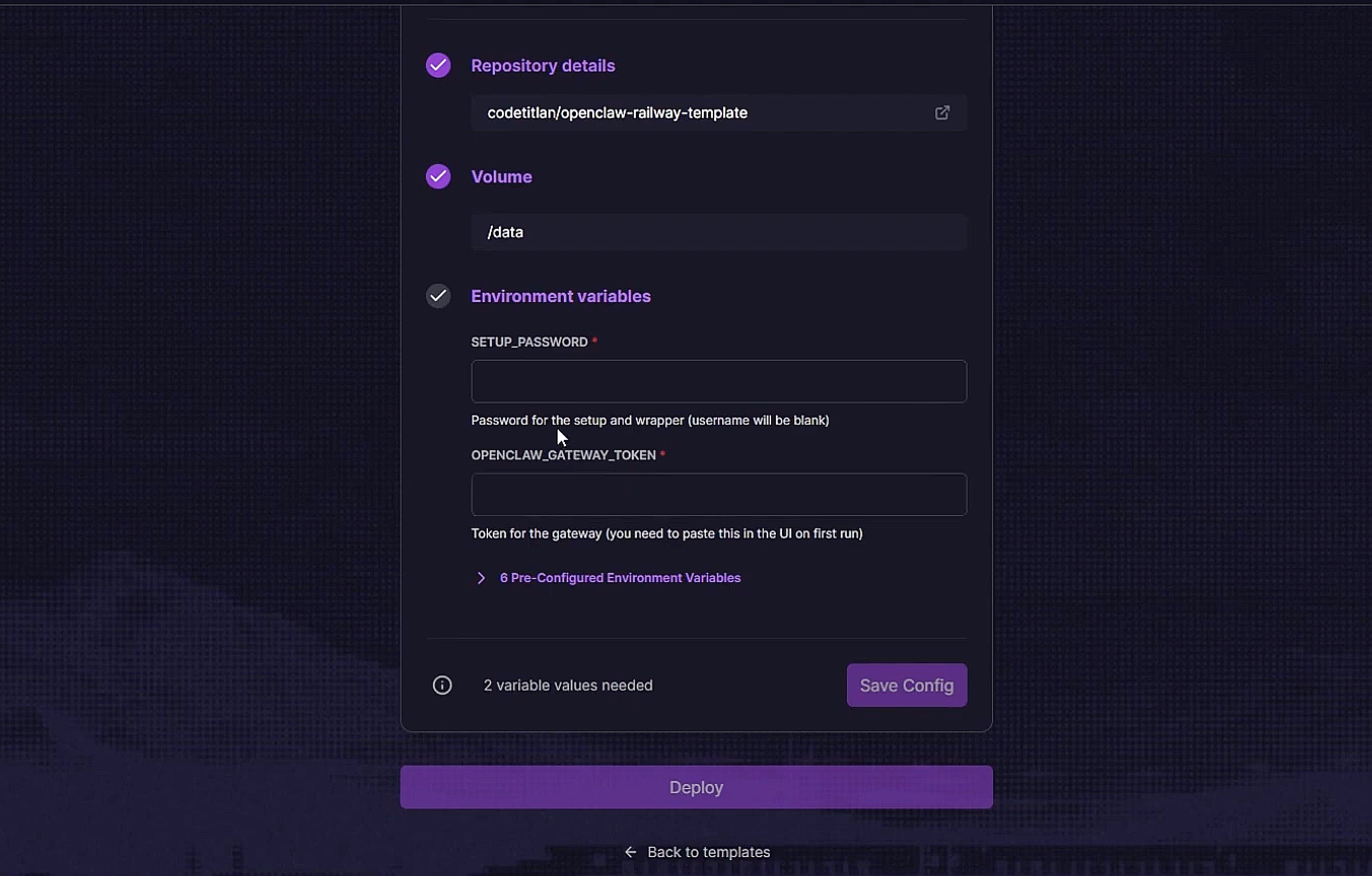Focus the OPENCLAW_GATEWAY_TOKEN input field
This screenshot has width=1372, height=876.
click(719, 494)
